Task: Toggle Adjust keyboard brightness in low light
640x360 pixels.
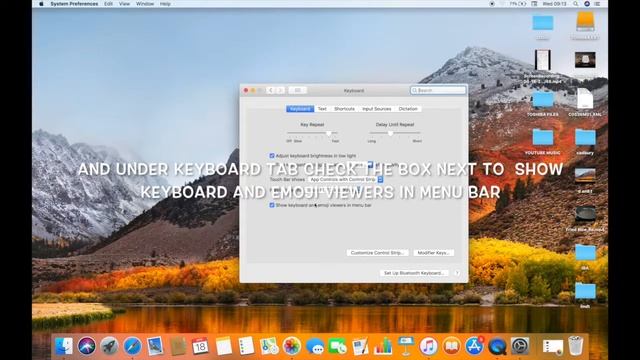Action: click(272, 156)
